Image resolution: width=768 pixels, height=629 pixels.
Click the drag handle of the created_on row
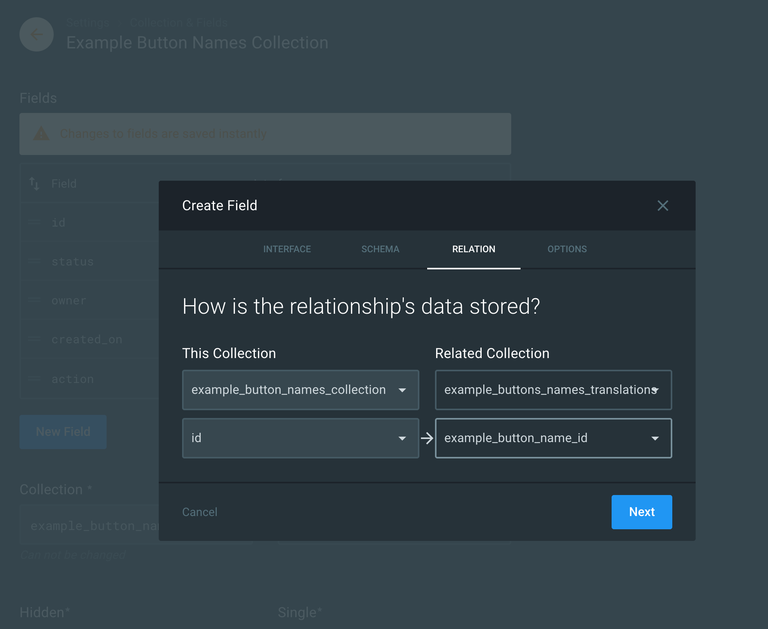coord(34,340)
